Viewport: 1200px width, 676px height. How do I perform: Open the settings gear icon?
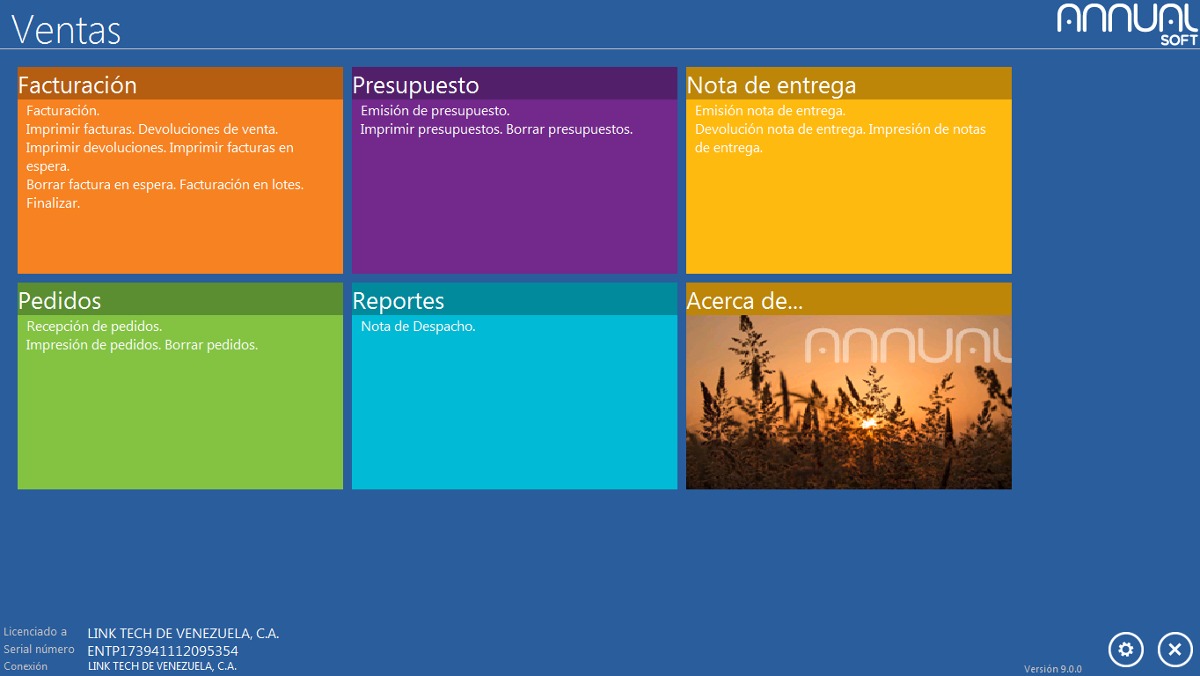1125,649
